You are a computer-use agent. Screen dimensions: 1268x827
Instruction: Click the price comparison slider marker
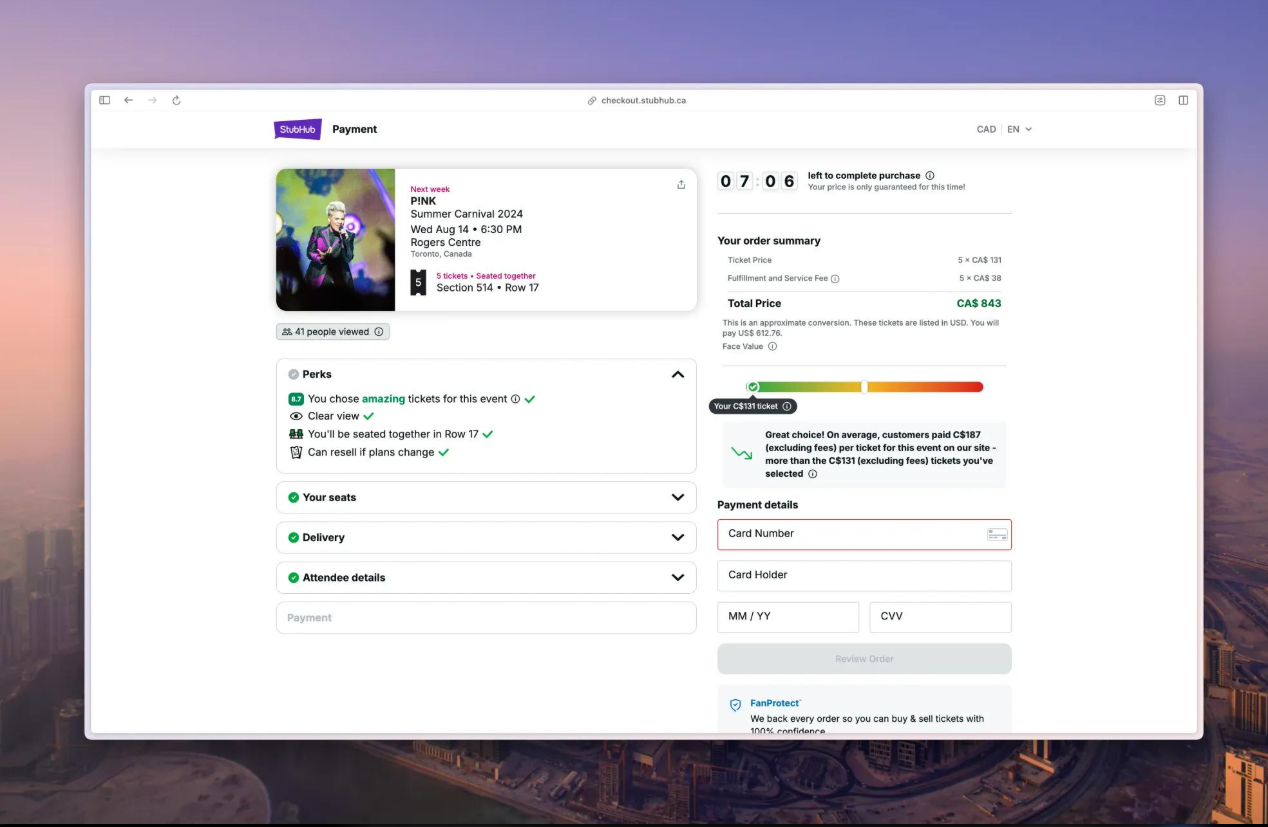(753, 387)
